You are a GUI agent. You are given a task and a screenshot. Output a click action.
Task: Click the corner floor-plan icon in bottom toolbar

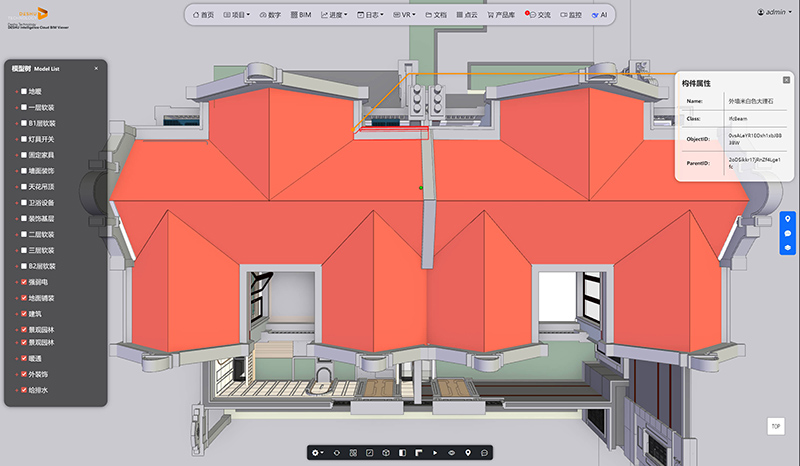[419, 453]
